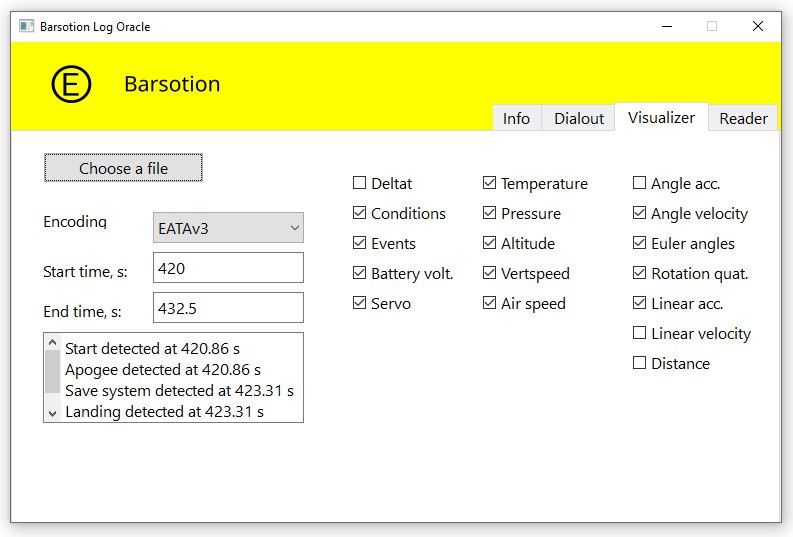Focus the End time input field
Viewport: 793px width, 537px height.
coord(228,308)
